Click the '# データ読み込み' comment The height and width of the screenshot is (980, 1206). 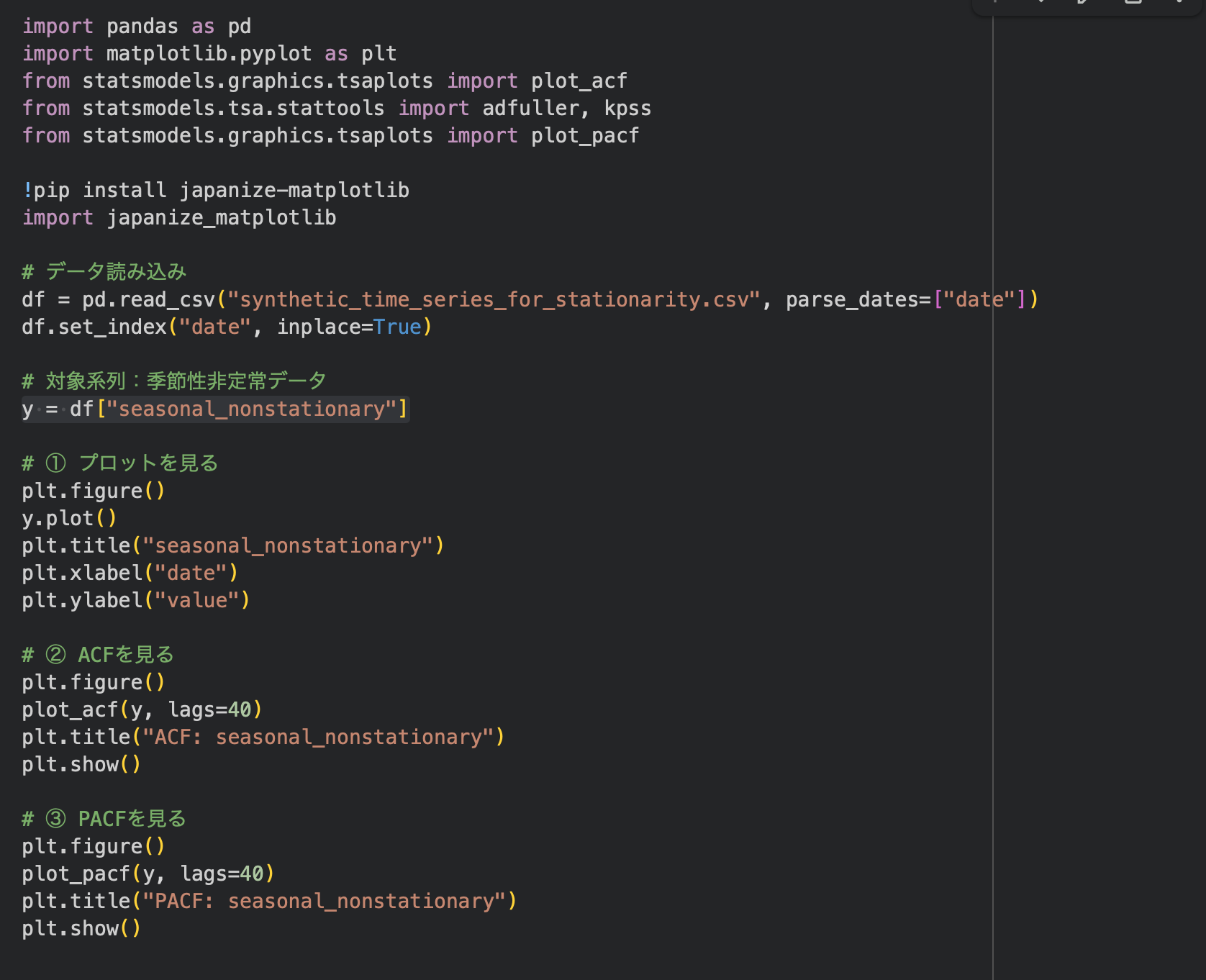[104, 272]
